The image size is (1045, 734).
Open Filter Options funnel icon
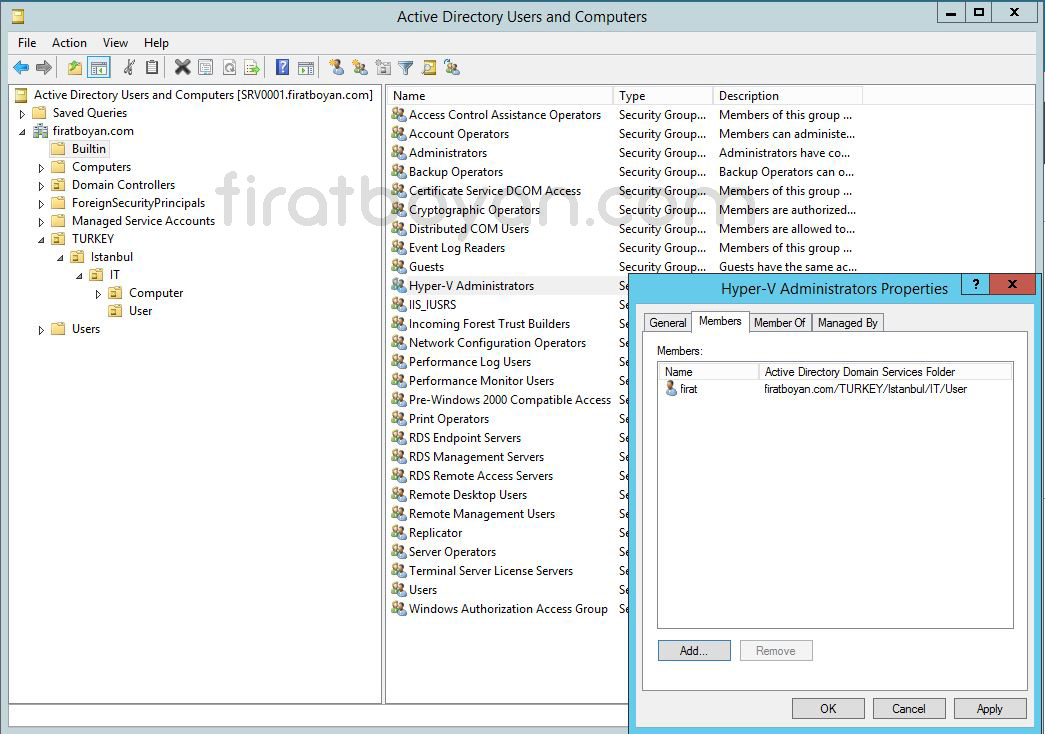pyautogui.click(x=406, y=67)
